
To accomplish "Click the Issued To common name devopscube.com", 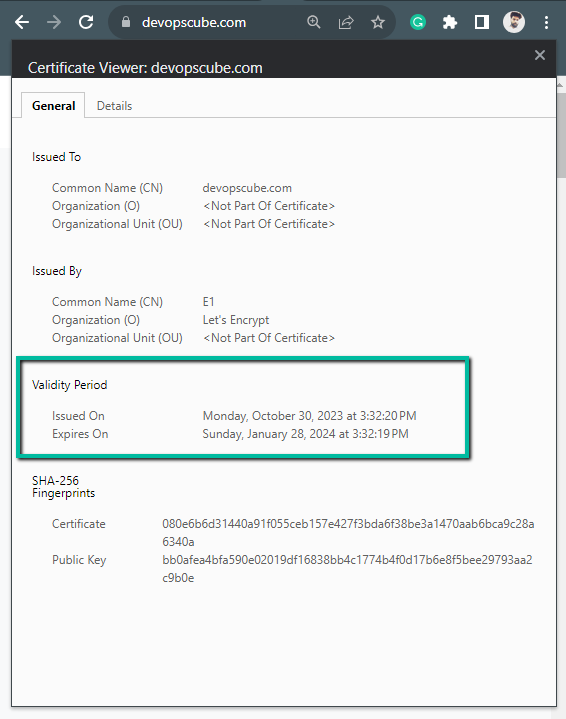I will (247, 188).
